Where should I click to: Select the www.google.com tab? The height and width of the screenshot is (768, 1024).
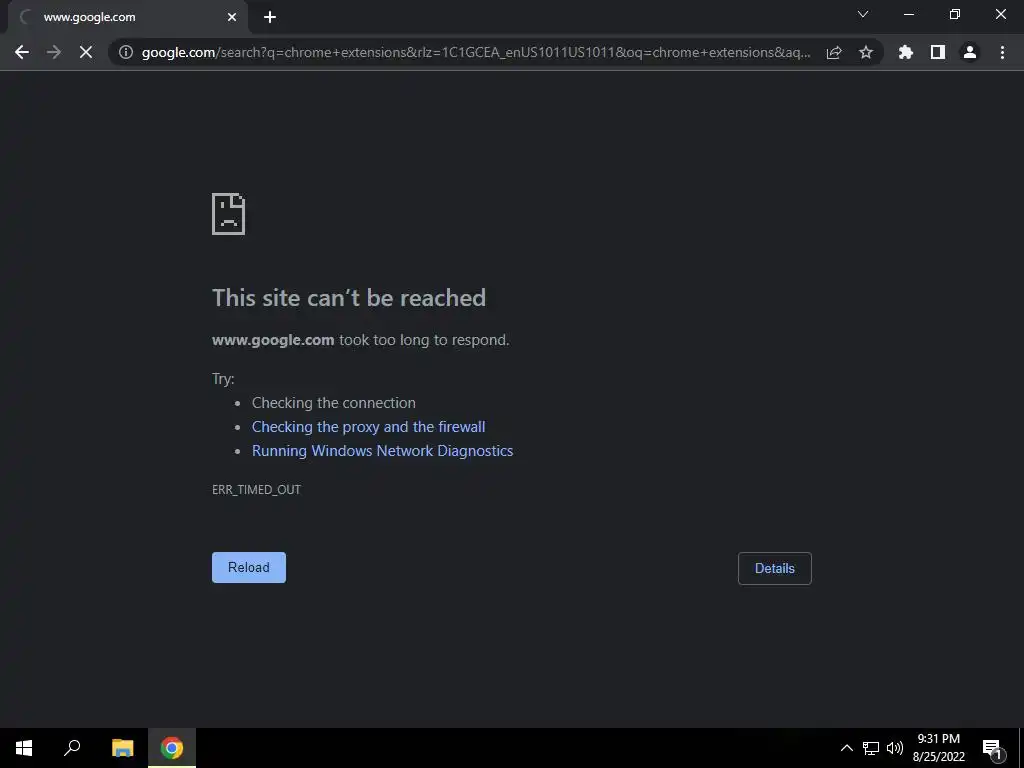pos(127,17)
